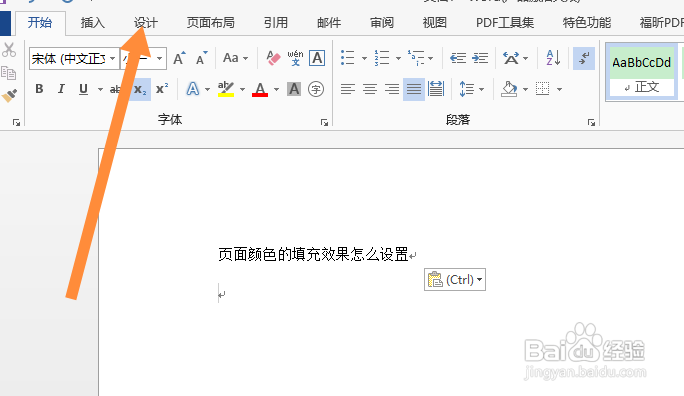The image size is (684, 396).
Task: Open underline style dropdown arrow
Action: pyautogui.click(x=100, y=90)
